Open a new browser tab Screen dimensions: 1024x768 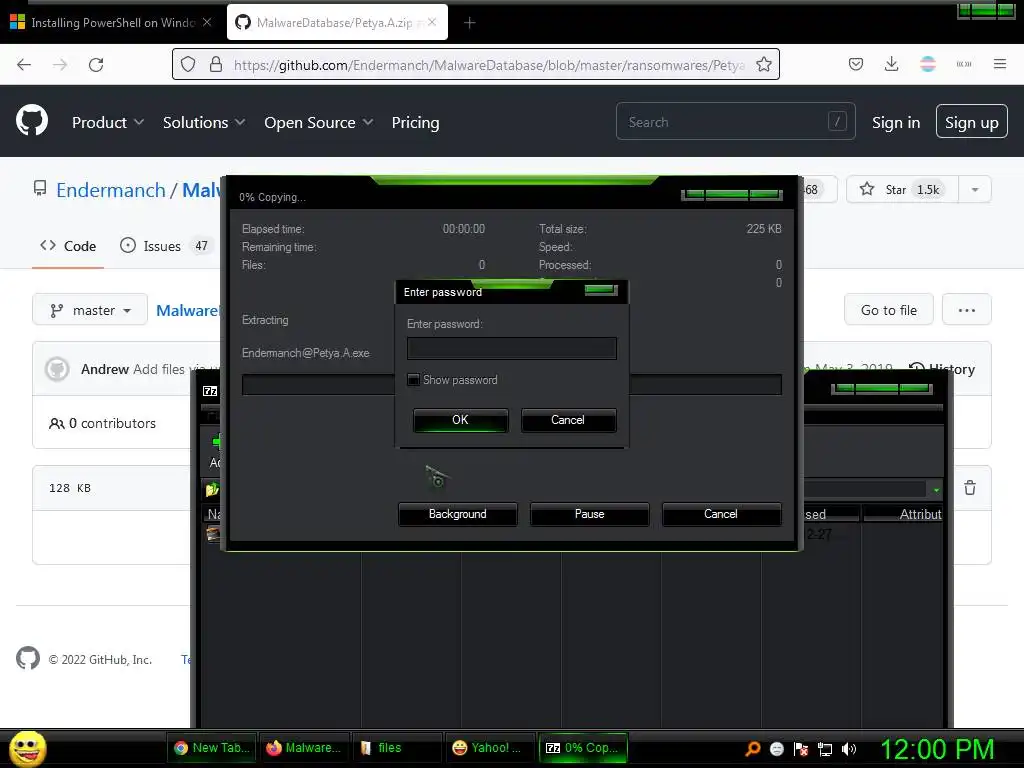[x=470, y=23]
